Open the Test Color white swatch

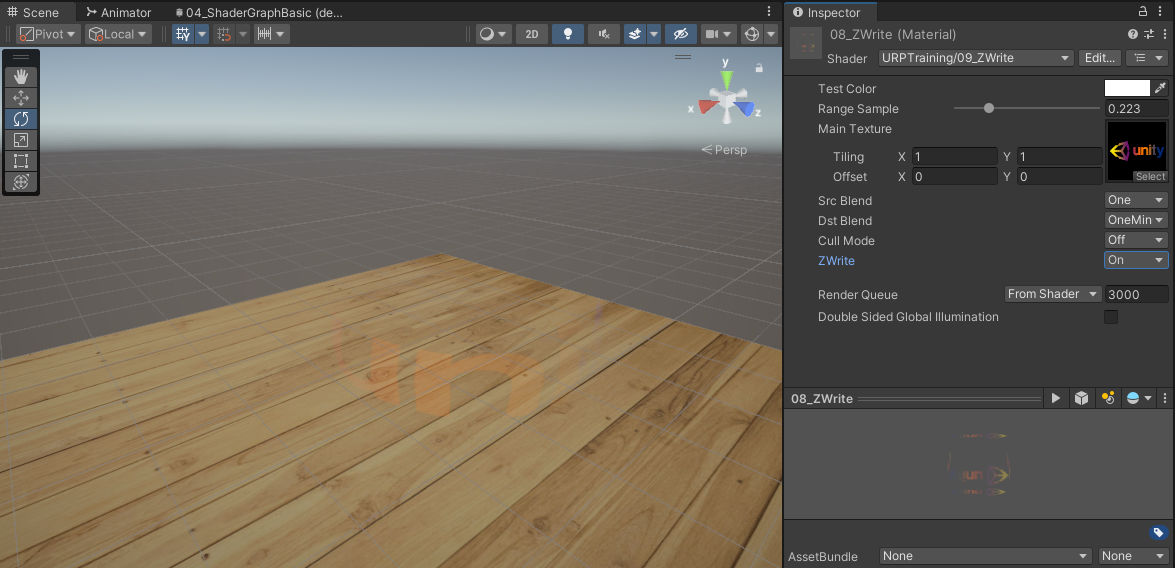click(1127, 88)
